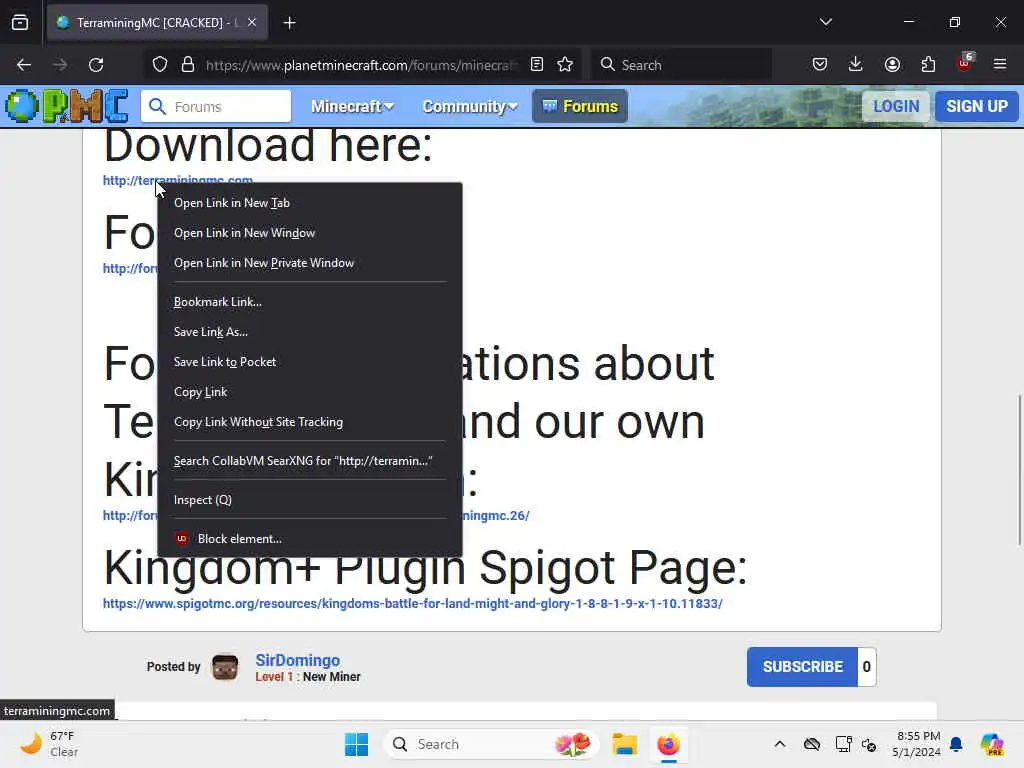
Task: Open the tracking protection shield icon
Action: [x=160, y=65]
